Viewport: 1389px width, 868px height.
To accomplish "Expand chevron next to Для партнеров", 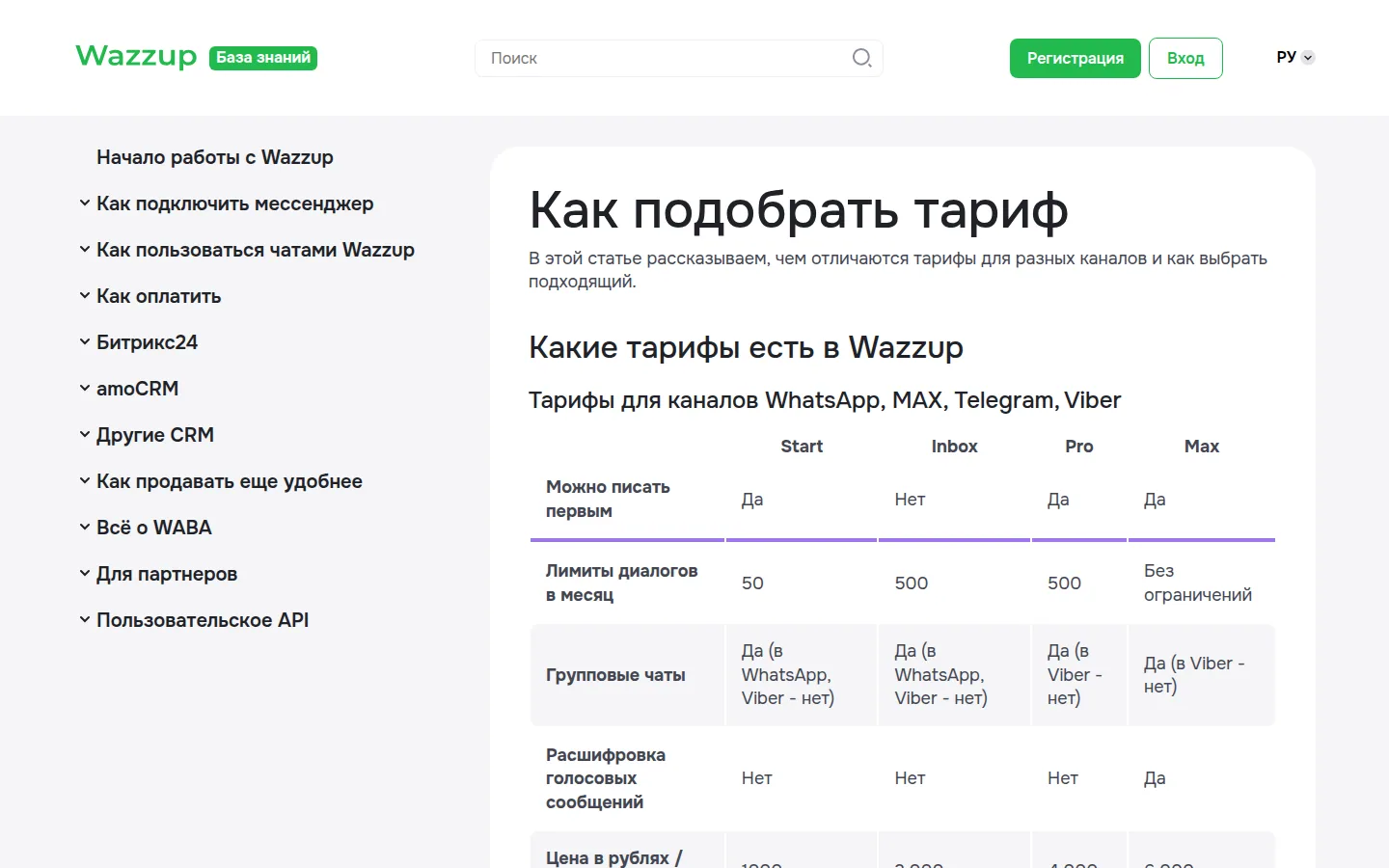I will (85, 574).
